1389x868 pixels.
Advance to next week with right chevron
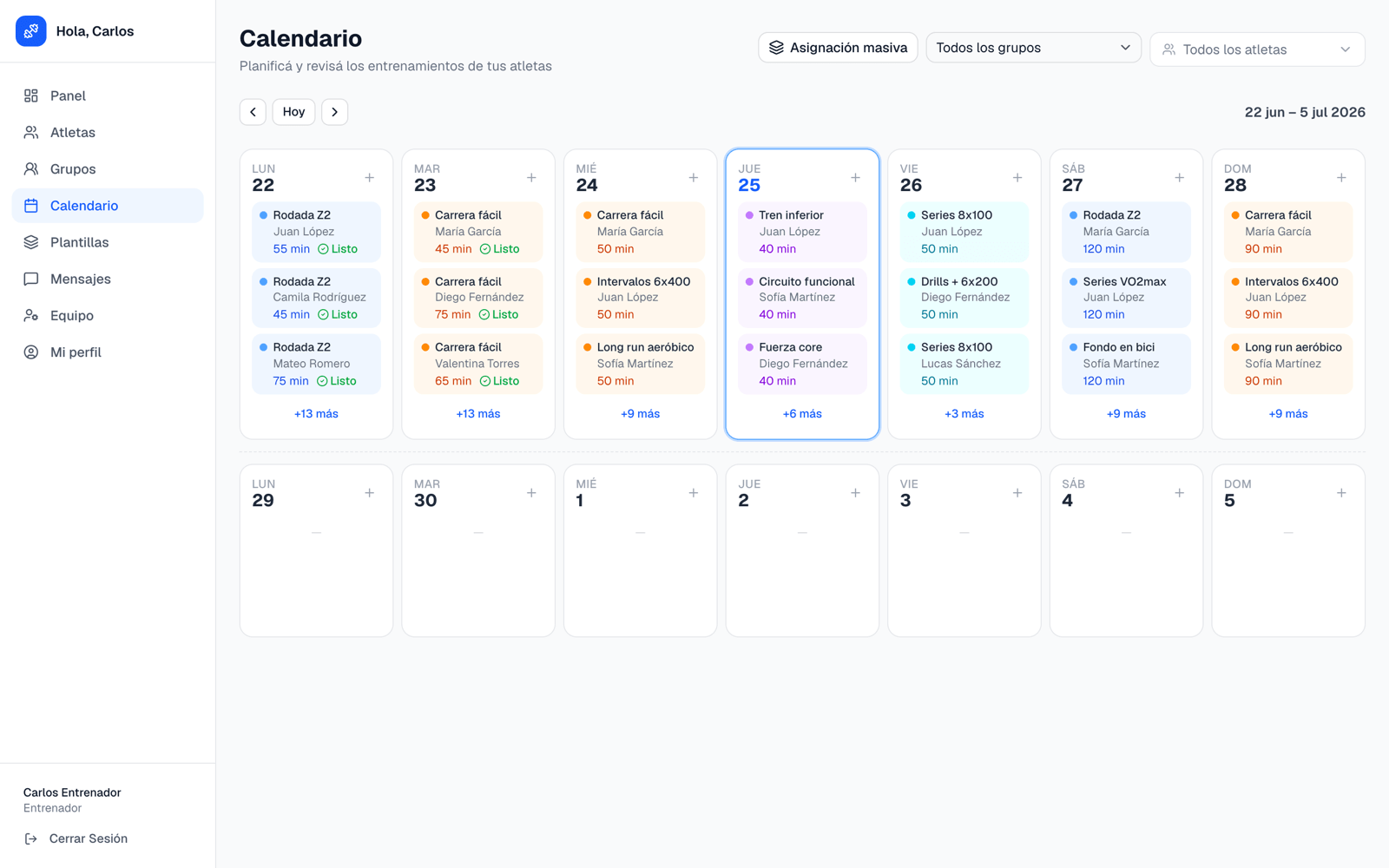[x=334, y=112]
